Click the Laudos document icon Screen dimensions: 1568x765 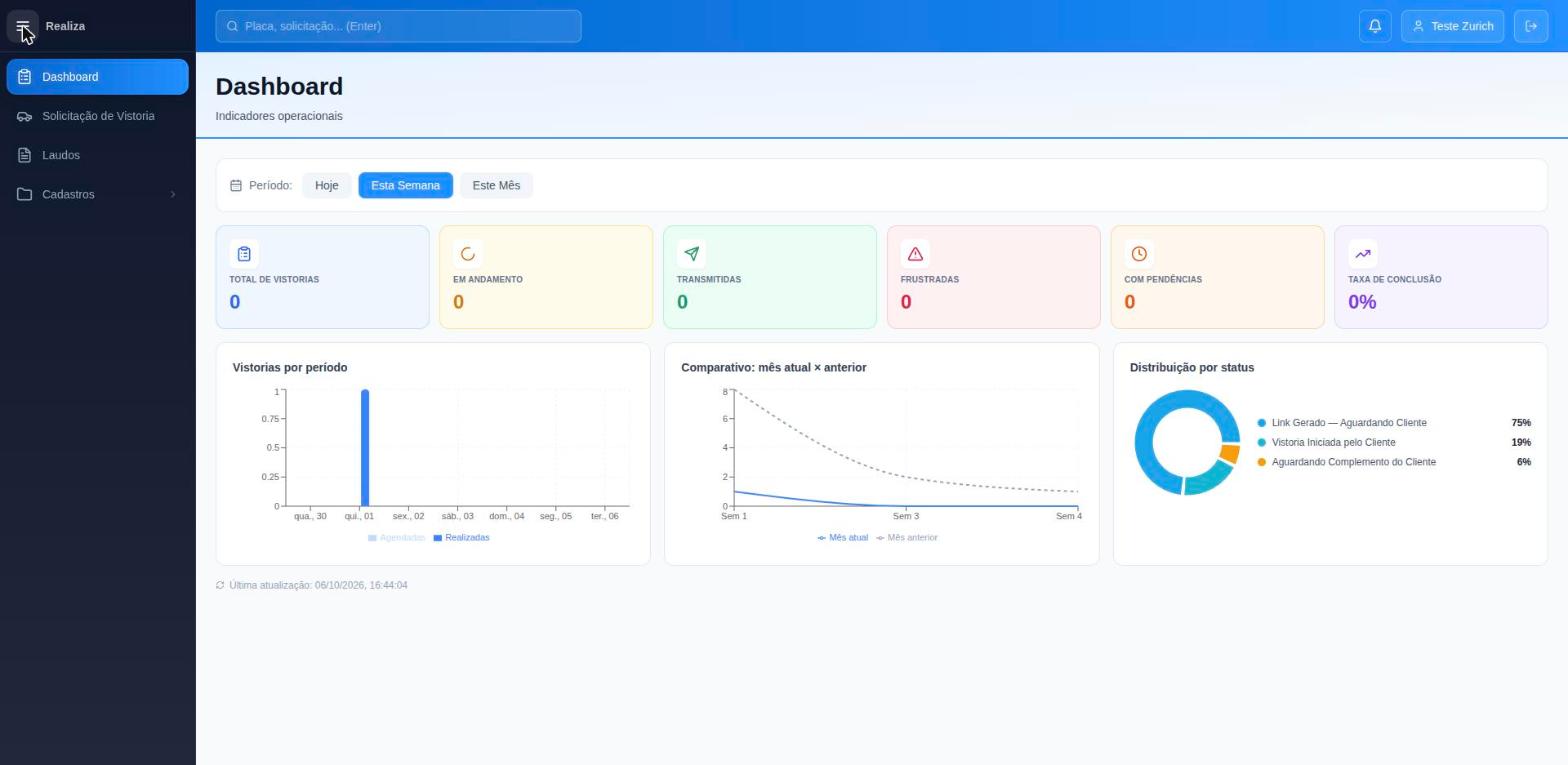[x=25, y=155]
